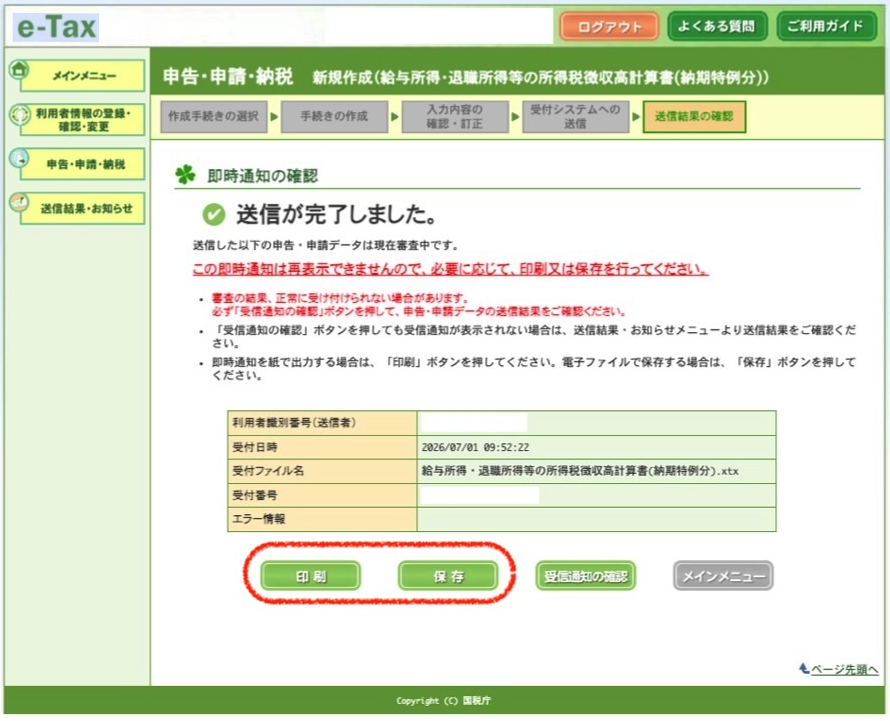Viewport: 890px width, 721px height.
Task: Open 利用者情報の登録・確認・変更 menu
Action: (x=83, y=120)
